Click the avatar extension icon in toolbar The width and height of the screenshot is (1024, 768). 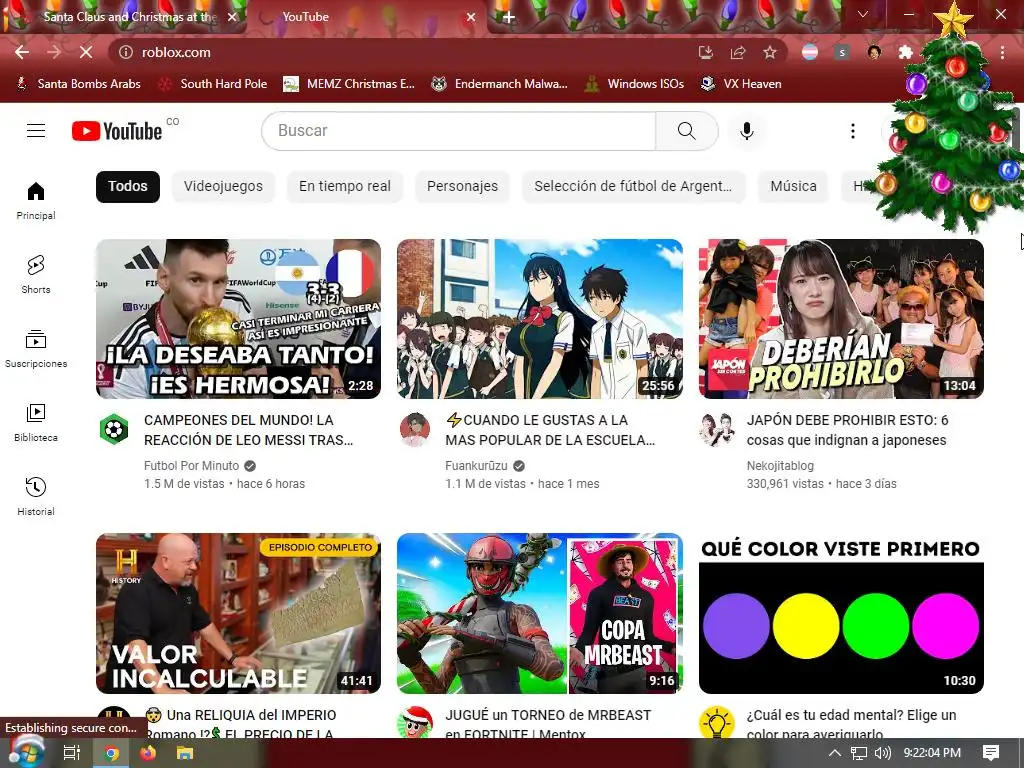click(x=874, y=52)
